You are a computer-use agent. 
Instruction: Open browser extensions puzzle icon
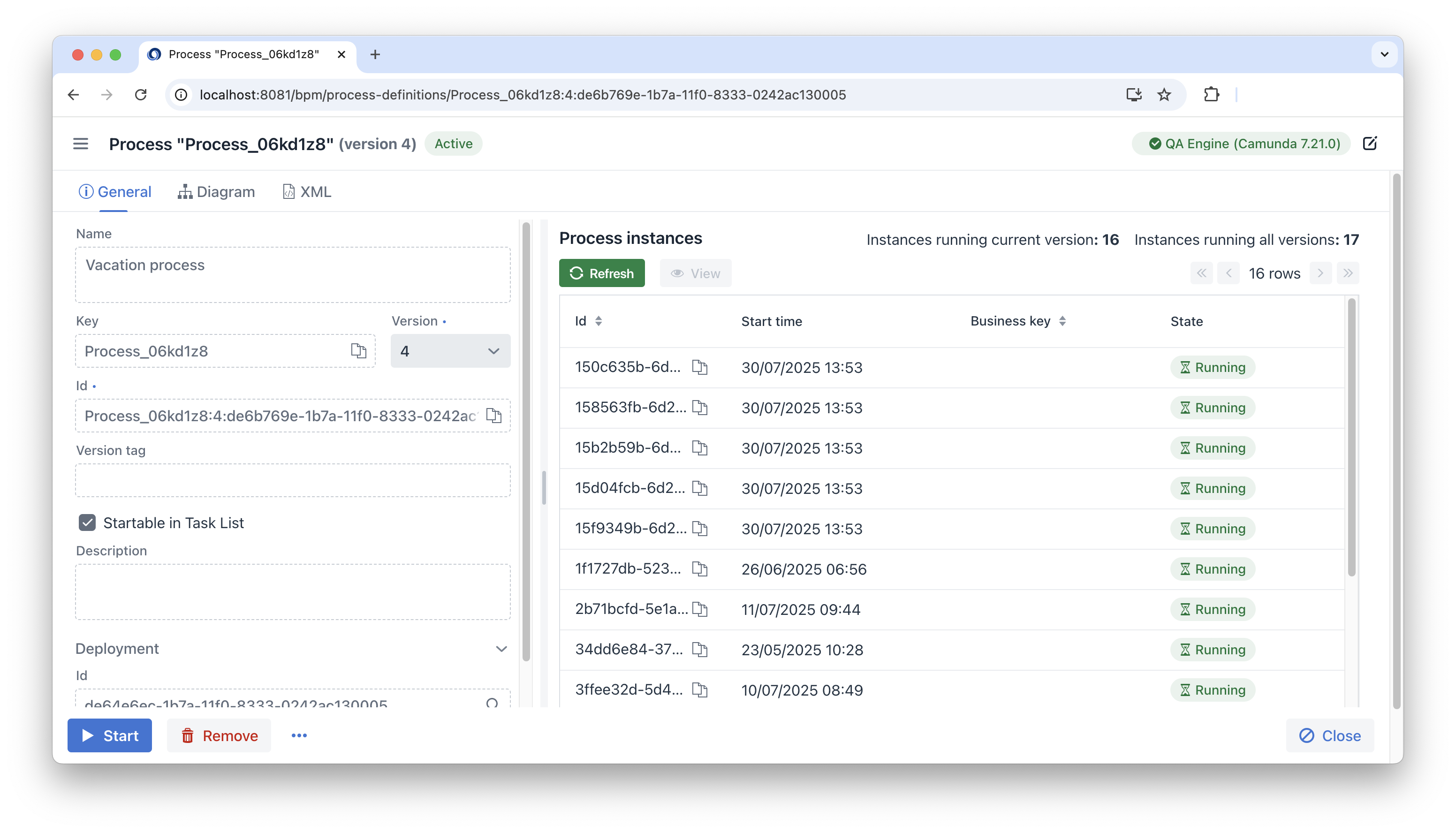click(x=1211, y=94)
